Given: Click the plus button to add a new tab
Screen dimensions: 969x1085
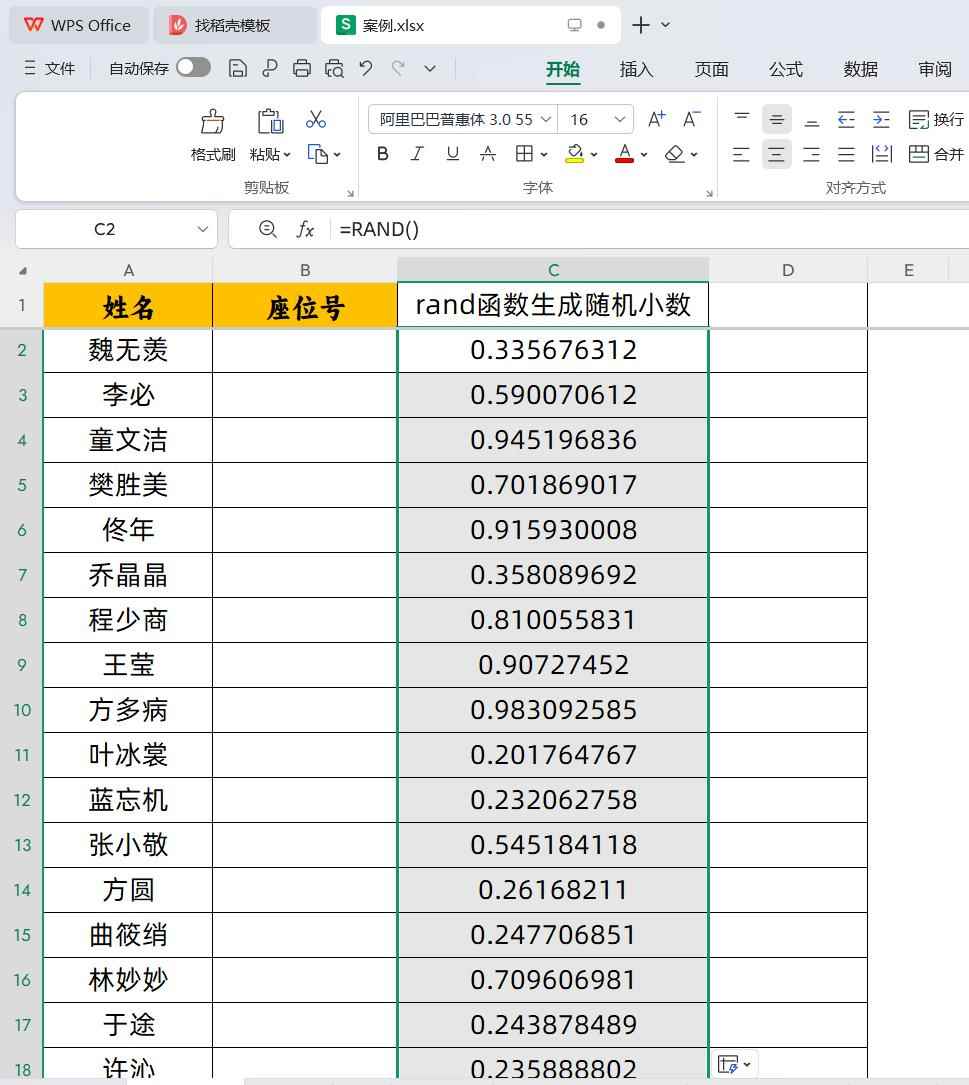Looking at the screenshot, I should pyautogui.click(x=640, y=25).
